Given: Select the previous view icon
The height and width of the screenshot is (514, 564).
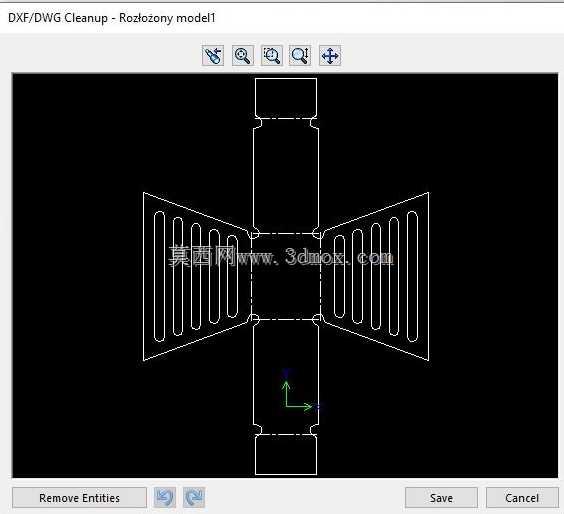Looking at the screenshot, I should point(213,56).
